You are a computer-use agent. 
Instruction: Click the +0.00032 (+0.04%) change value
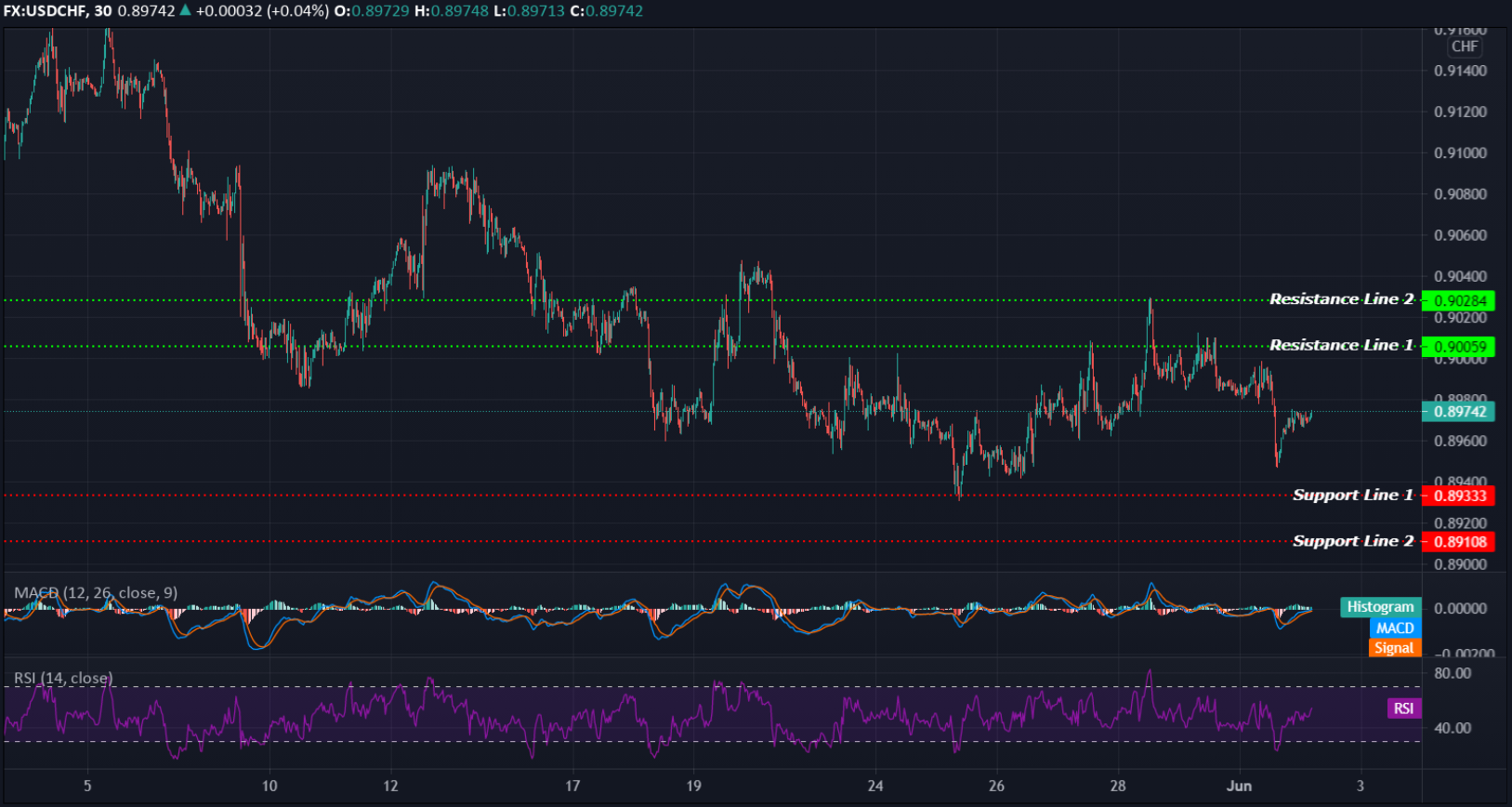tap(262, 11)
